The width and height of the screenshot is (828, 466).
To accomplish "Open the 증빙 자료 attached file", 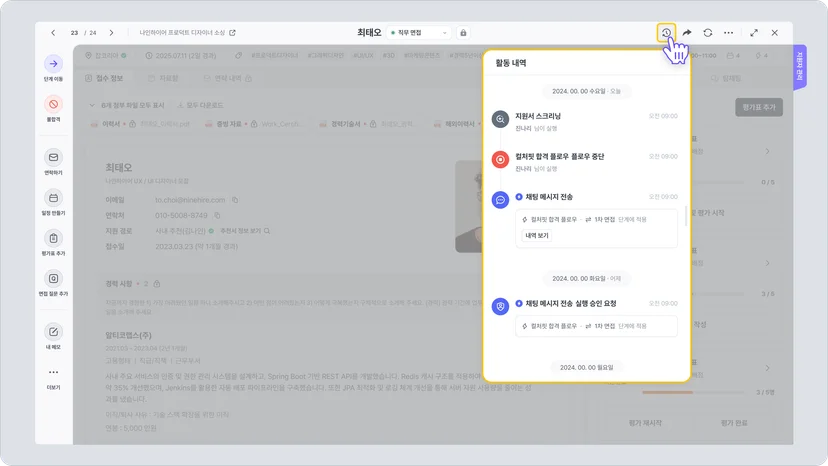I will (x=254, y=124).
